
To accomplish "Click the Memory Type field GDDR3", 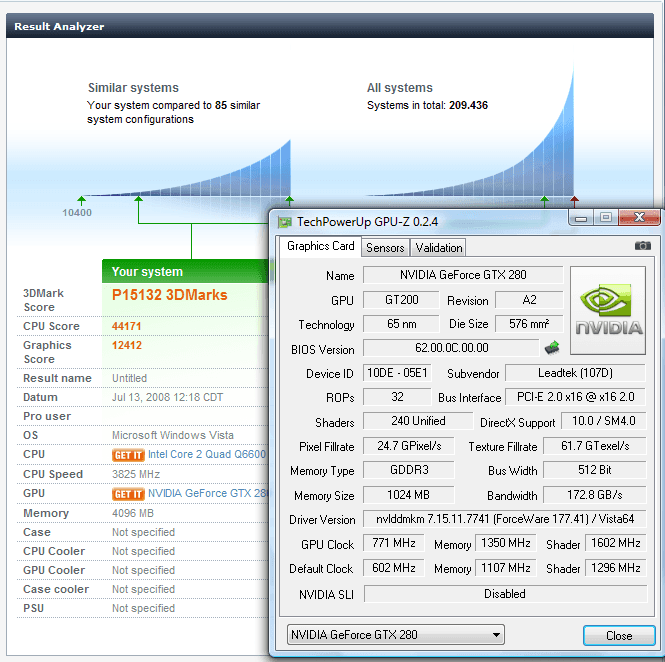I will pyautogui.click(x=408, y=470).
